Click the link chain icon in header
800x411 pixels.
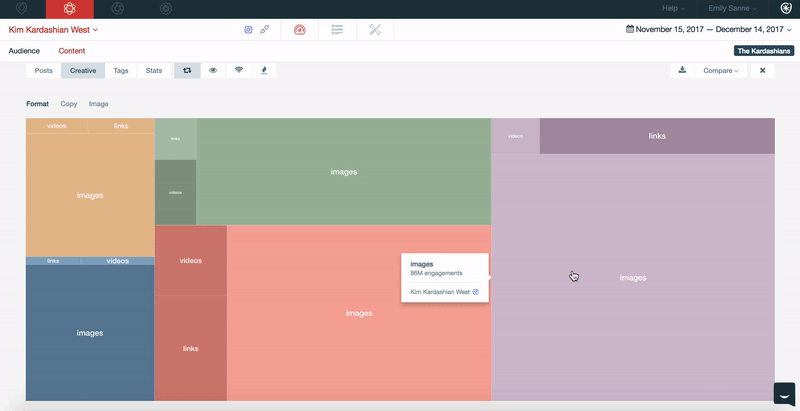tap(264, 30)
